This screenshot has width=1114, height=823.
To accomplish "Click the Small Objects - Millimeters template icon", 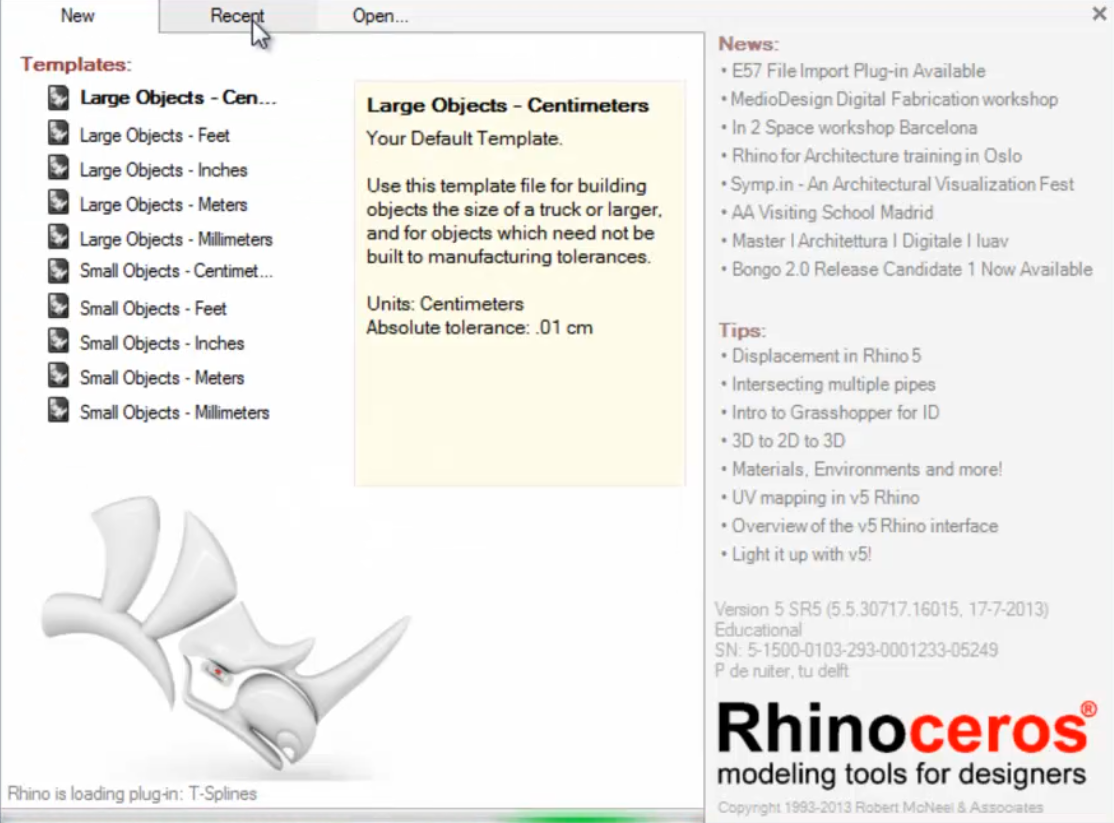I will tap(59, 411).
